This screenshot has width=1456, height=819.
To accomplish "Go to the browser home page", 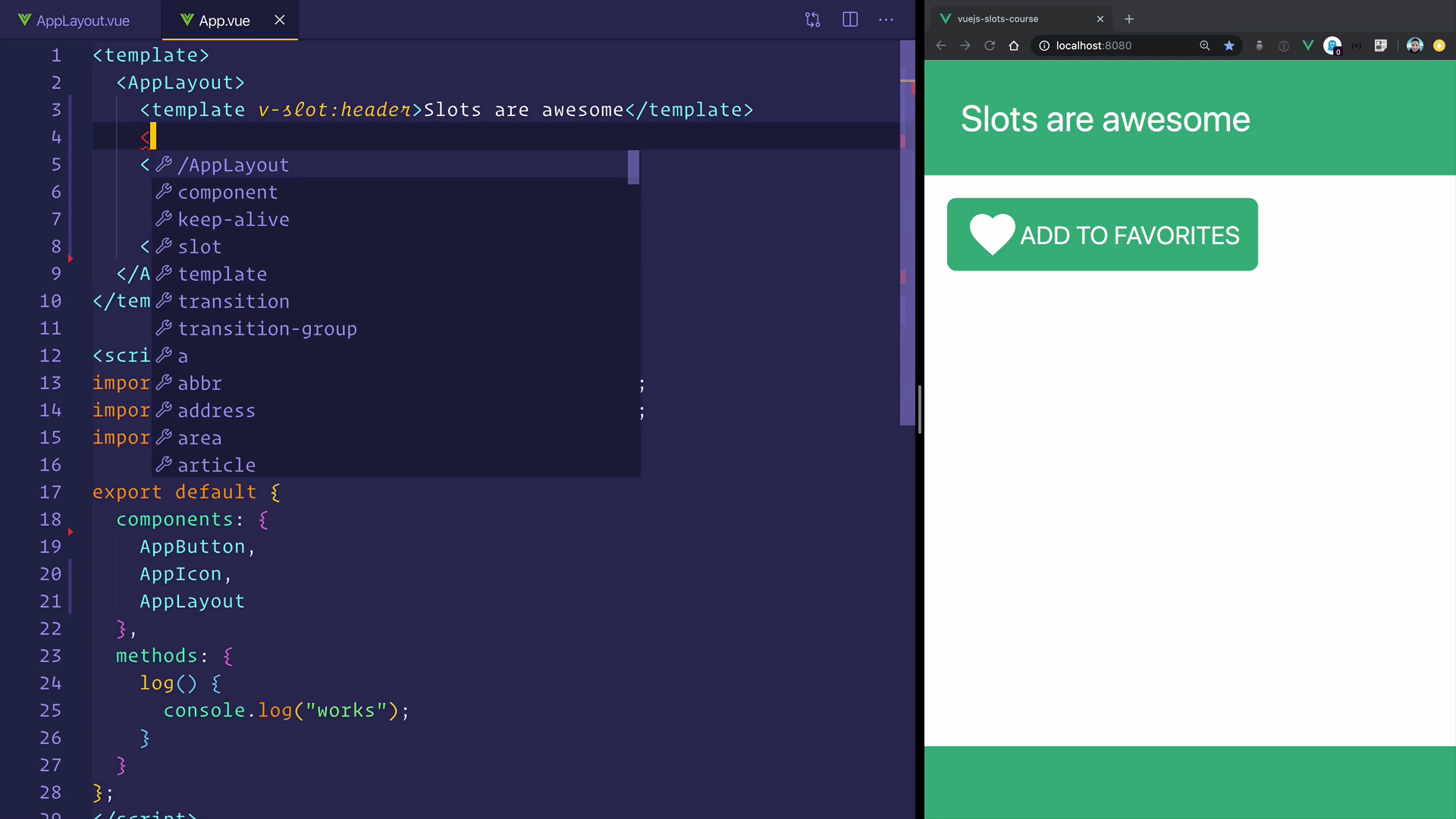I will 1014,45.
